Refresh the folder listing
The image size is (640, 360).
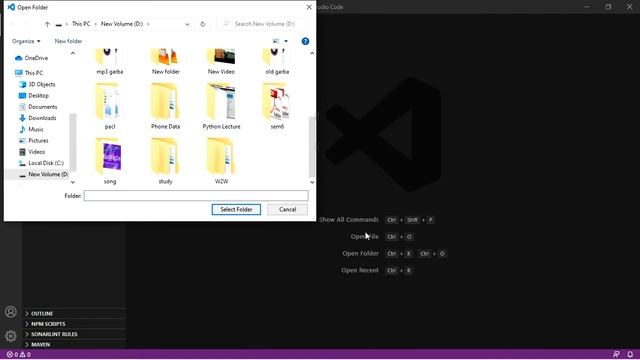[x=202, y=24]
